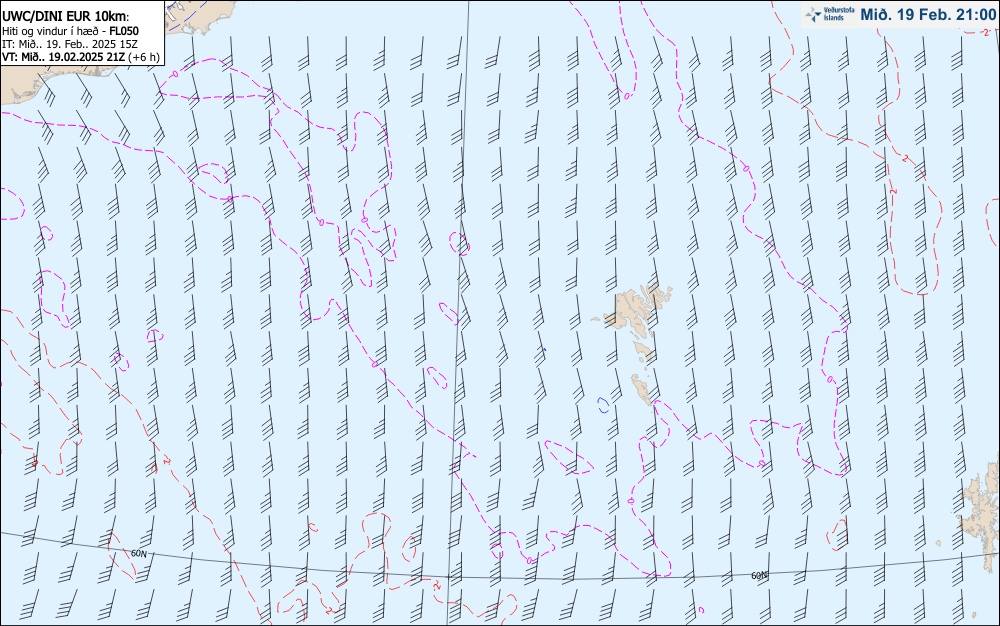Click the 'IT: Mið.. 19. Feb.. 2025 15Z' line

click(70, 44)
